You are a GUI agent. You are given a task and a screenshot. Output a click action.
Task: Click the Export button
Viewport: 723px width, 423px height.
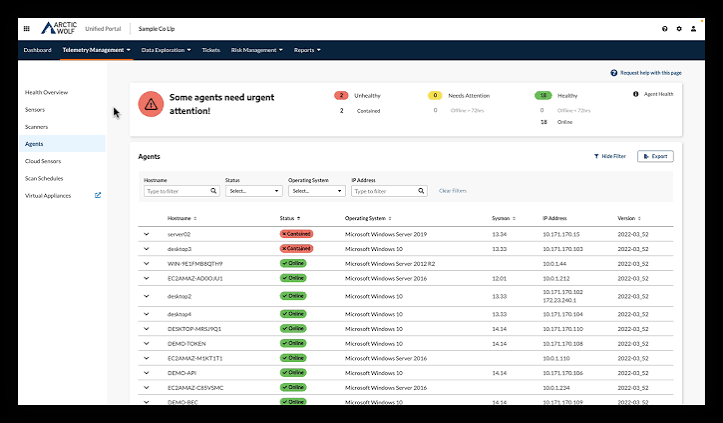coord(655,156)
